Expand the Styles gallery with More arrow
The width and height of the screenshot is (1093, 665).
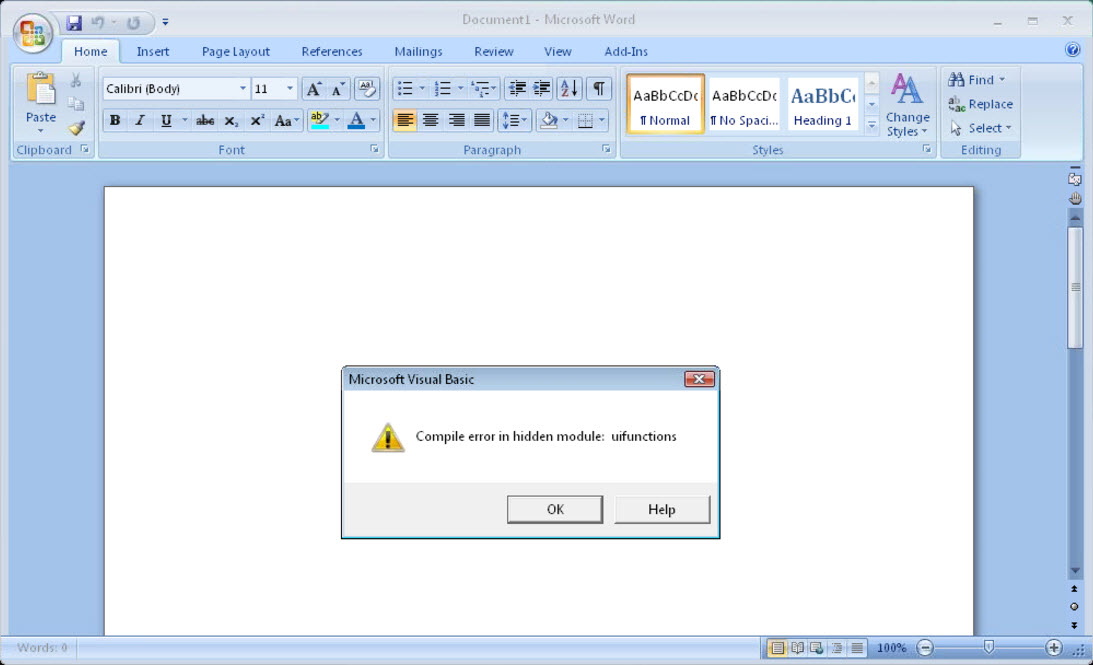coord(871,125)
